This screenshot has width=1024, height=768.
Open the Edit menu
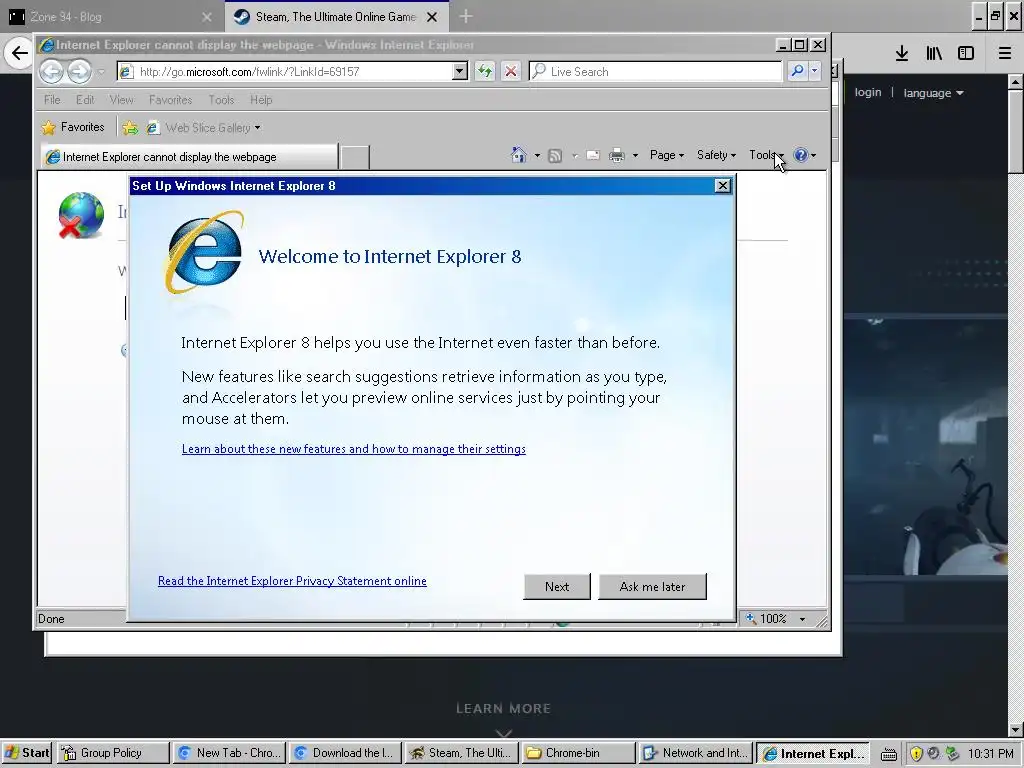click(x=85, y=100)
